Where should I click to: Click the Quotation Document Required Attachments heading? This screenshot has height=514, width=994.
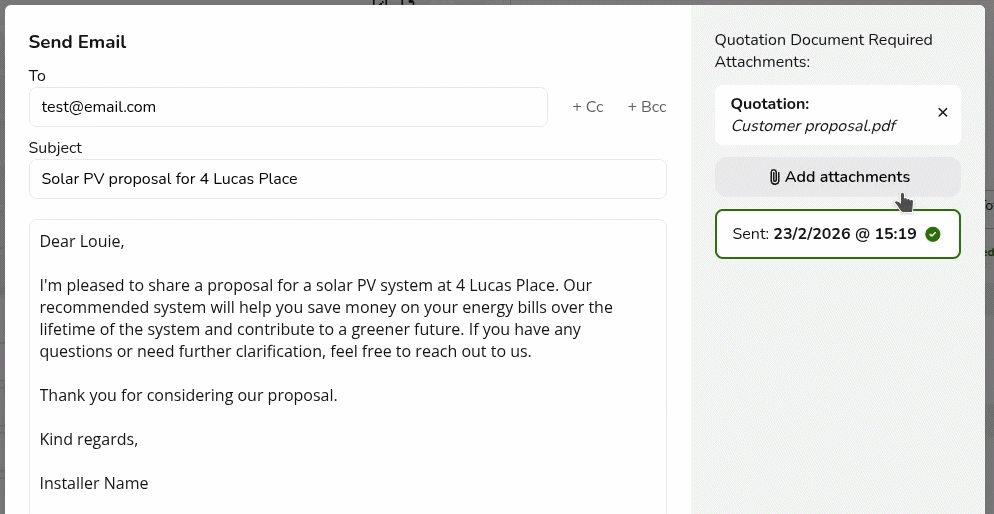(823, 51)
